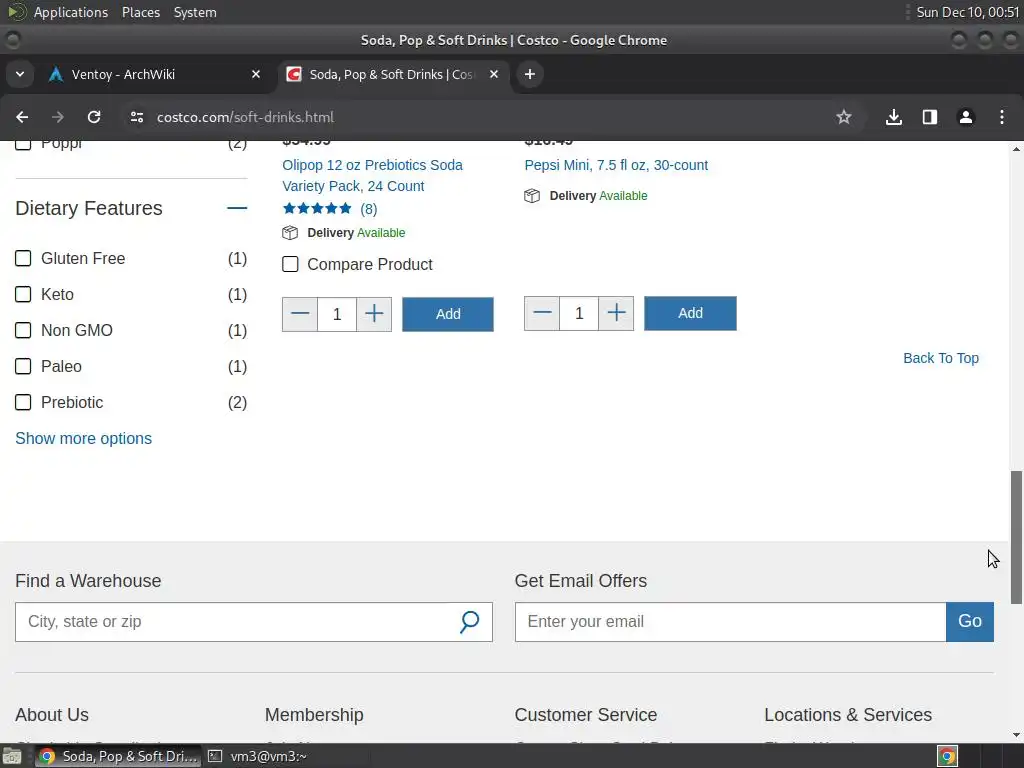Click the clock showing Sun Dec 10
This screenshot has height=768, width=1024.
pos(967,12)
